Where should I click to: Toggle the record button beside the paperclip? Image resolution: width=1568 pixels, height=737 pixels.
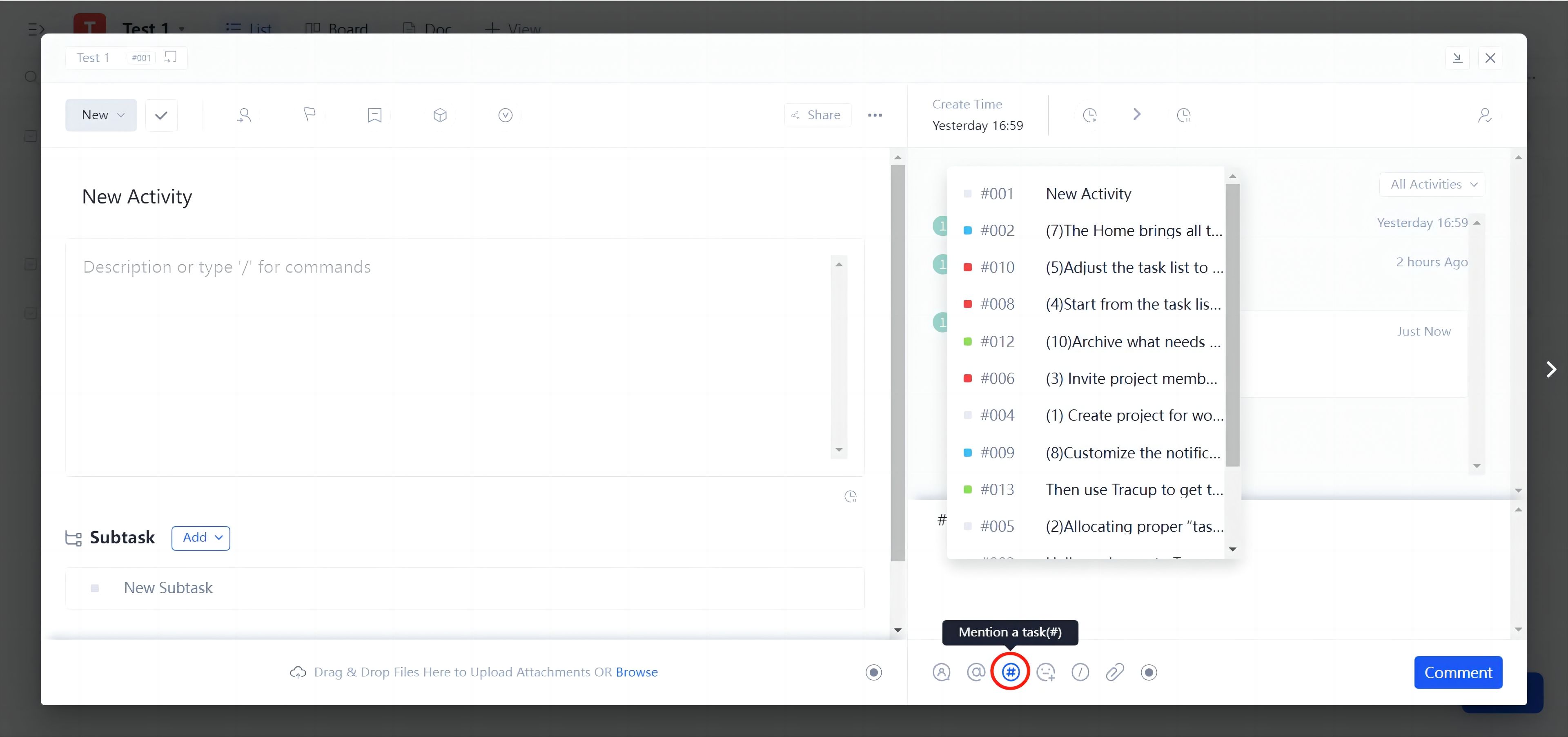pyautogui.click(x=1149, y=672)
